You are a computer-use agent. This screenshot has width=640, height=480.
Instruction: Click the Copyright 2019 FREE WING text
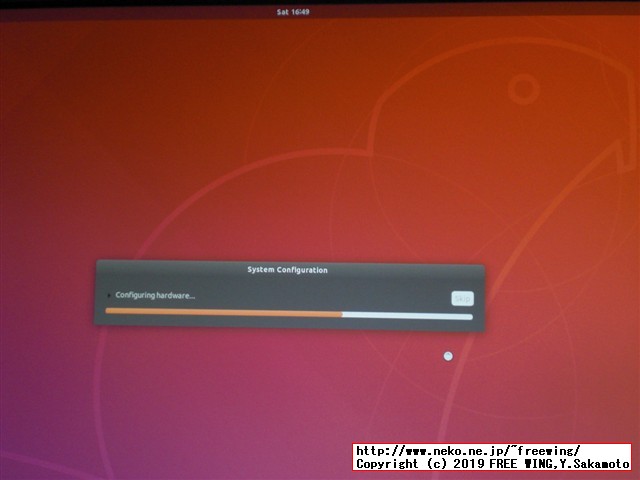click(493, 464)
